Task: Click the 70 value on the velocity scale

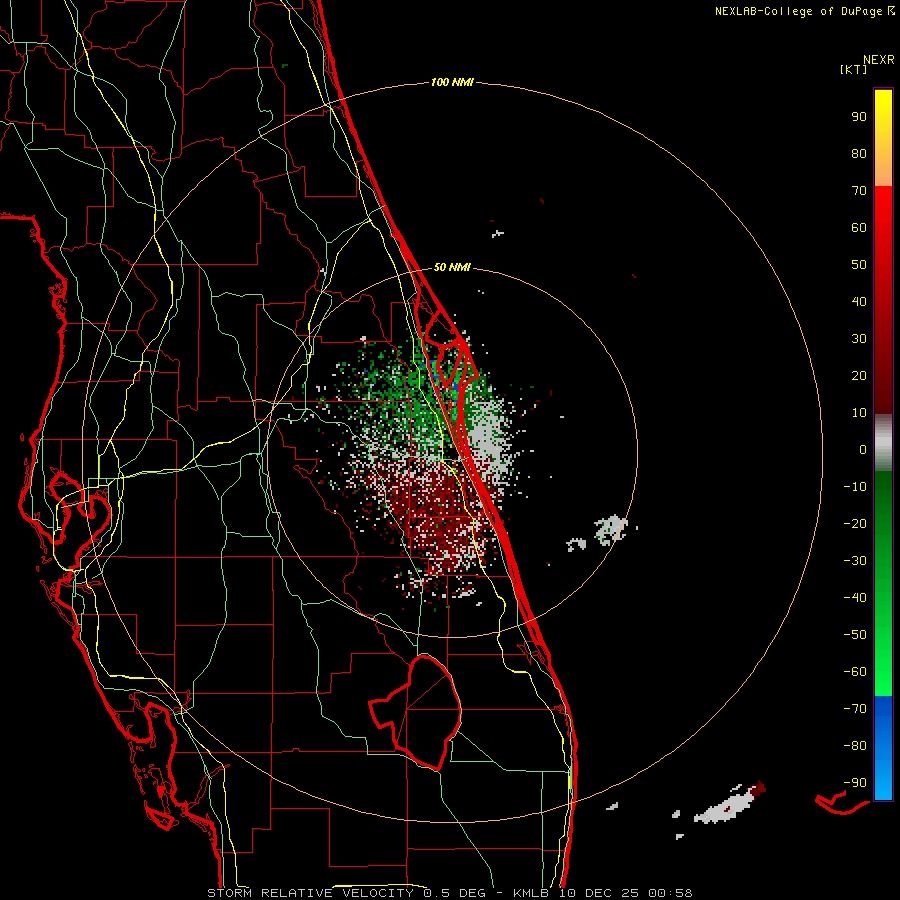Action: [x=859, y=191]
